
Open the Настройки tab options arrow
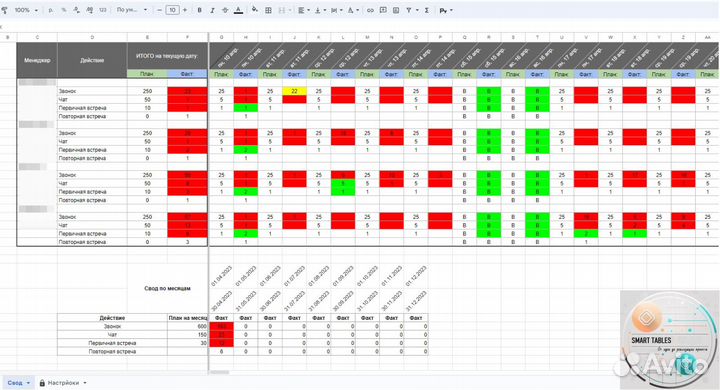tap(85, 383)
